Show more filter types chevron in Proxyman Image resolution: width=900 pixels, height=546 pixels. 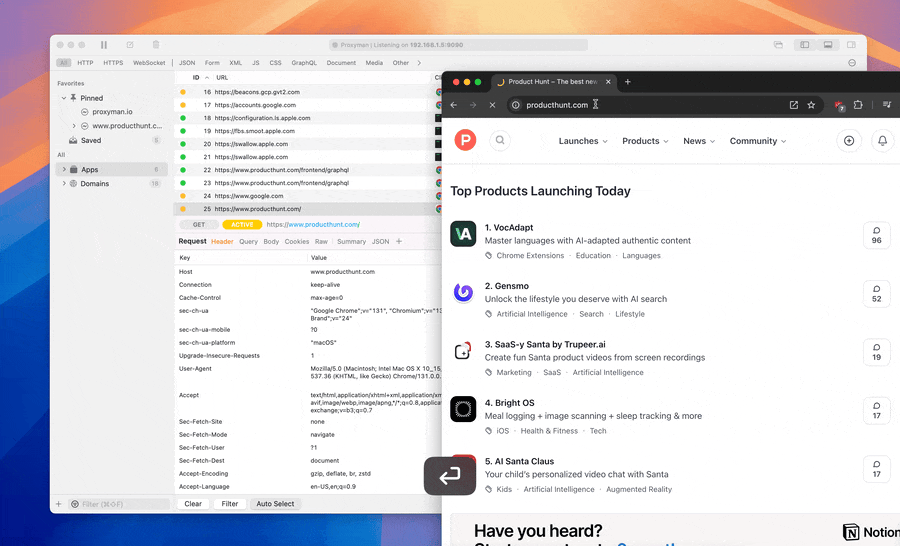[x=419, y=63]
